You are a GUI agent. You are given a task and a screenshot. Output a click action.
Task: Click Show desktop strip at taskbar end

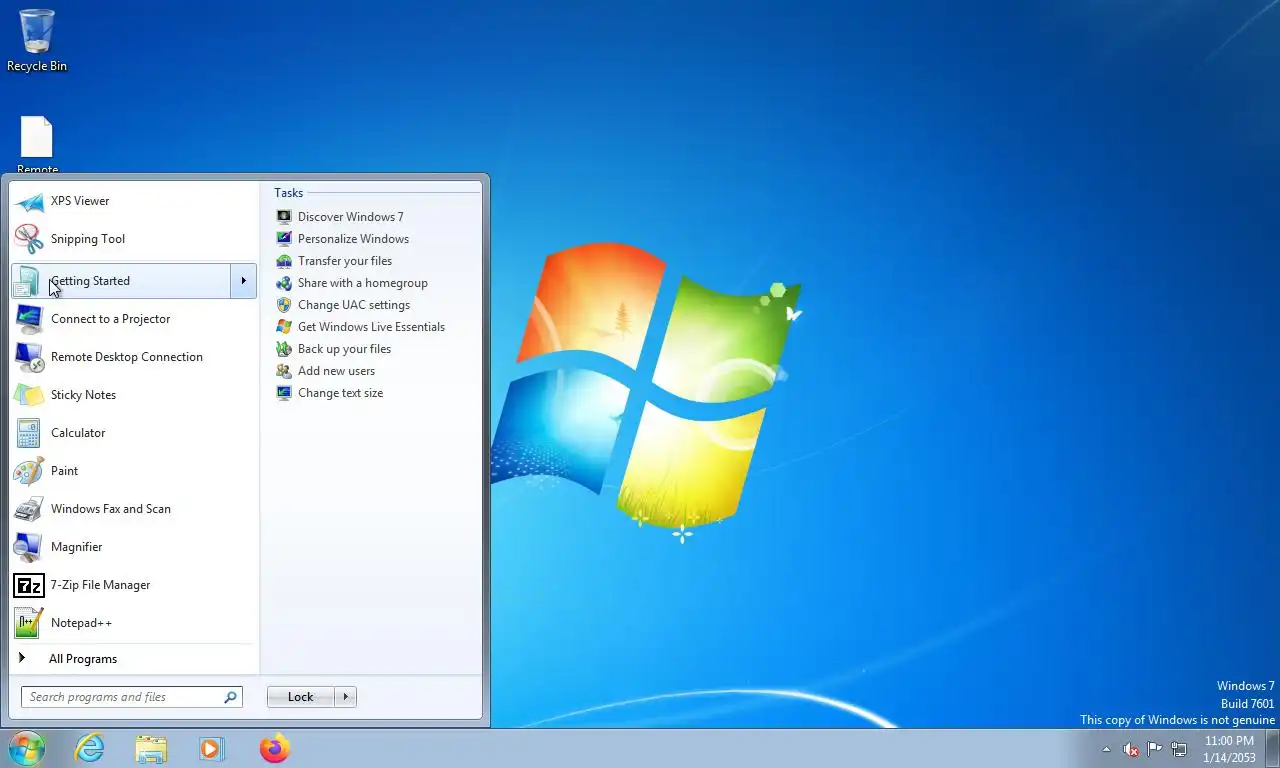pos(1273,749)
